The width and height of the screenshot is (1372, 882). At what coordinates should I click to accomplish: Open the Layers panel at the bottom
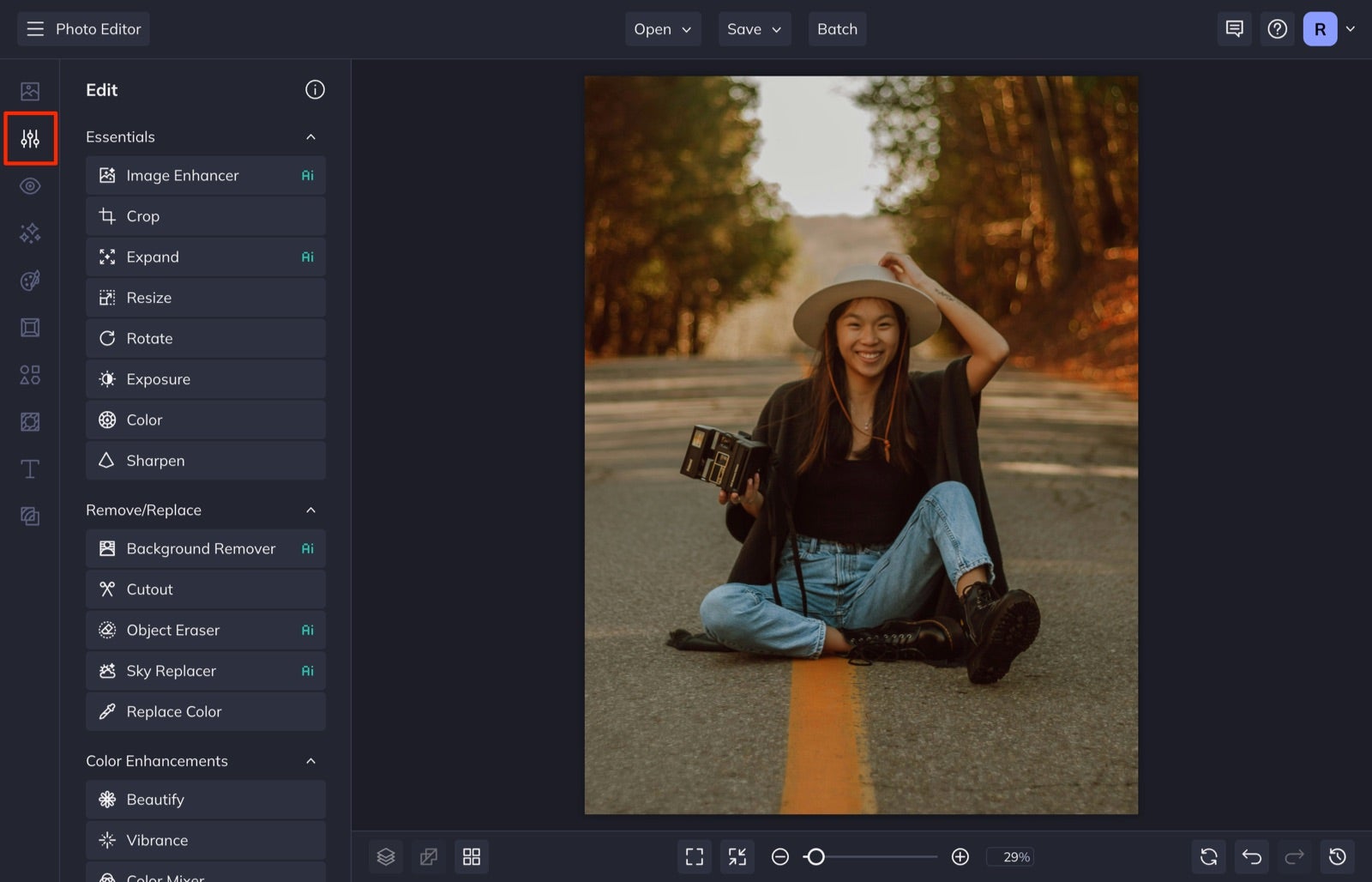pos(386,855)
